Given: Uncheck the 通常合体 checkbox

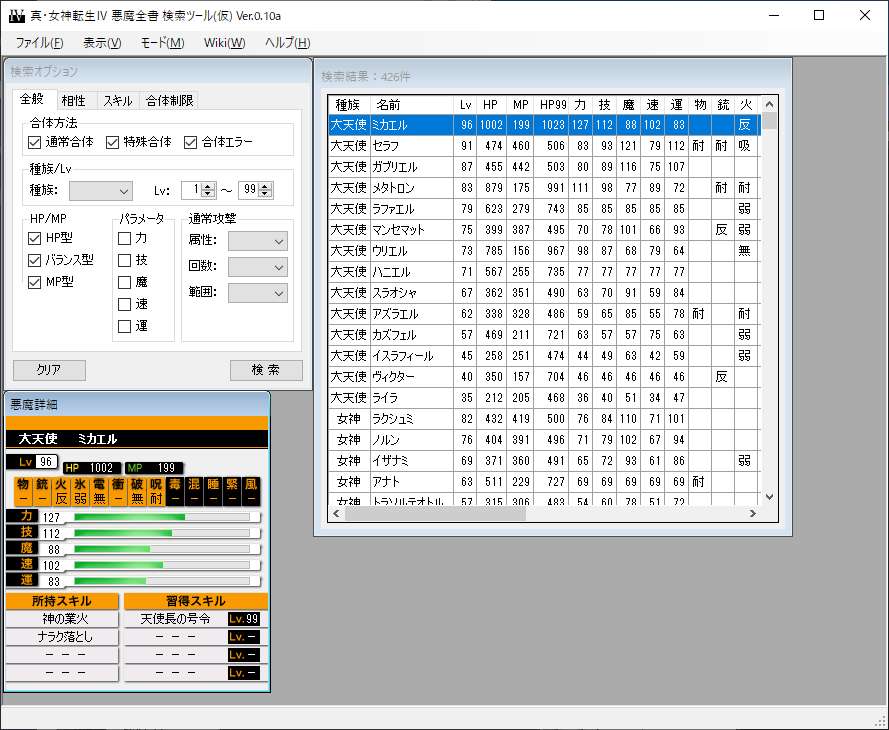Looking at the screenshot, I should [35, 142].
